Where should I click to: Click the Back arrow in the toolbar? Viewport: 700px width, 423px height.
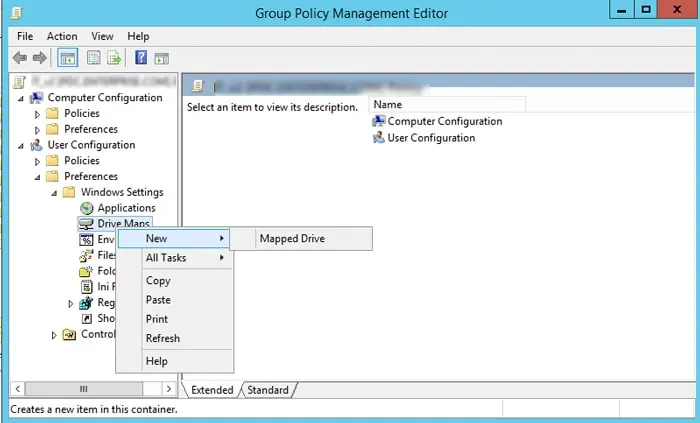click(20, 58)
